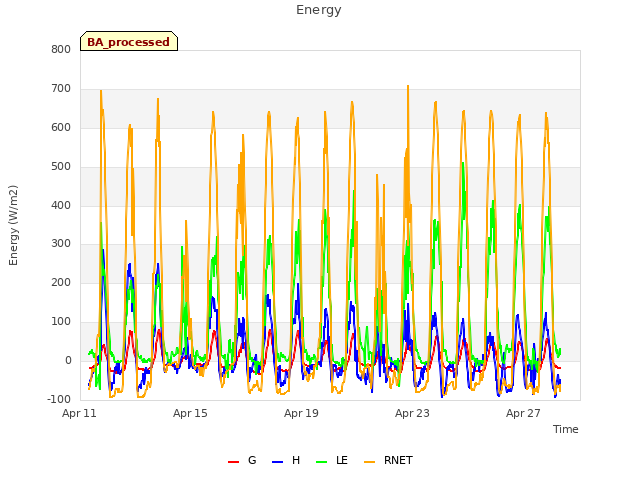Toggle the H series legend entry
Viewport: 640px width, 480px height.
[x=286, y=460]
